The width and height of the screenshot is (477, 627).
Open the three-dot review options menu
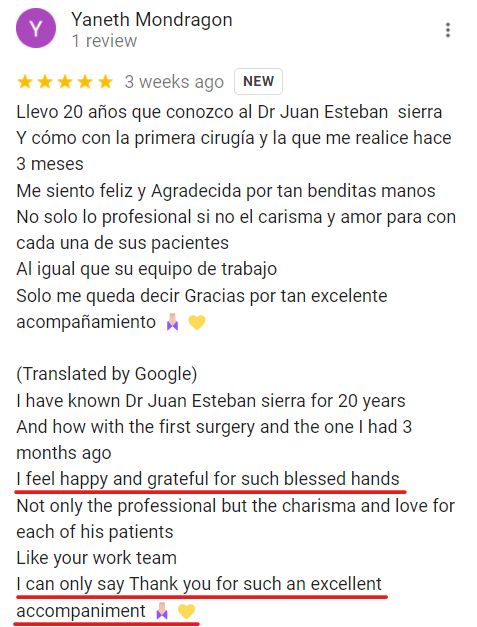(x=448, y=30)
